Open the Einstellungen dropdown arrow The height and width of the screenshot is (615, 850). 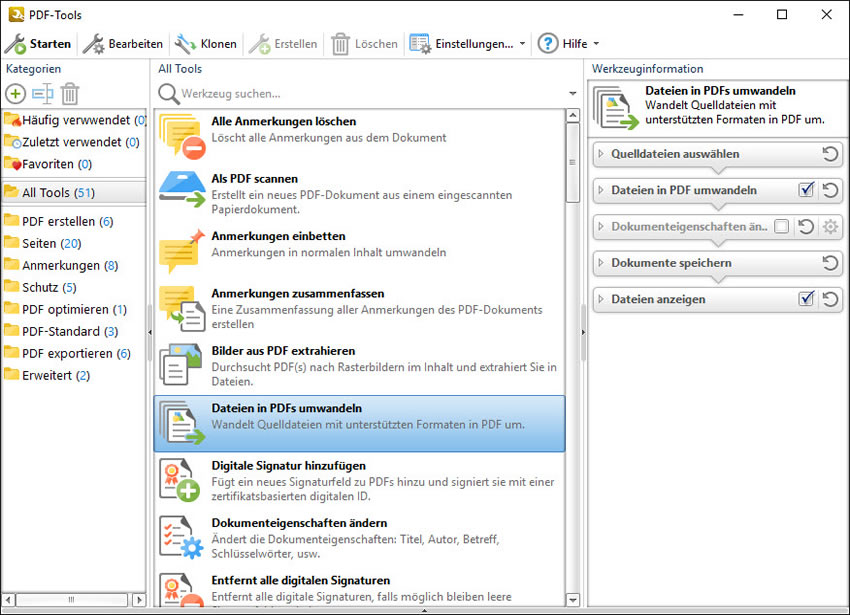click(x=523, y=44)
